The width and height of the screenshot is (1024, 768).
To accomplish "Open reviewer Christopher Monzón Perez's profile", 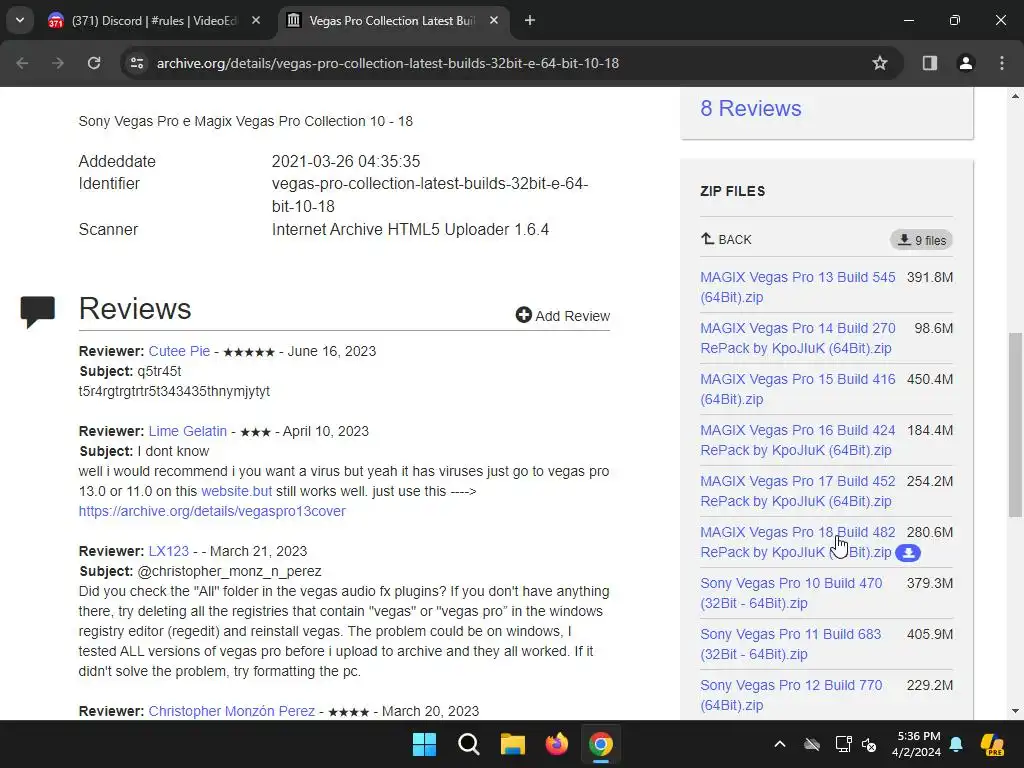I will 231,711.
